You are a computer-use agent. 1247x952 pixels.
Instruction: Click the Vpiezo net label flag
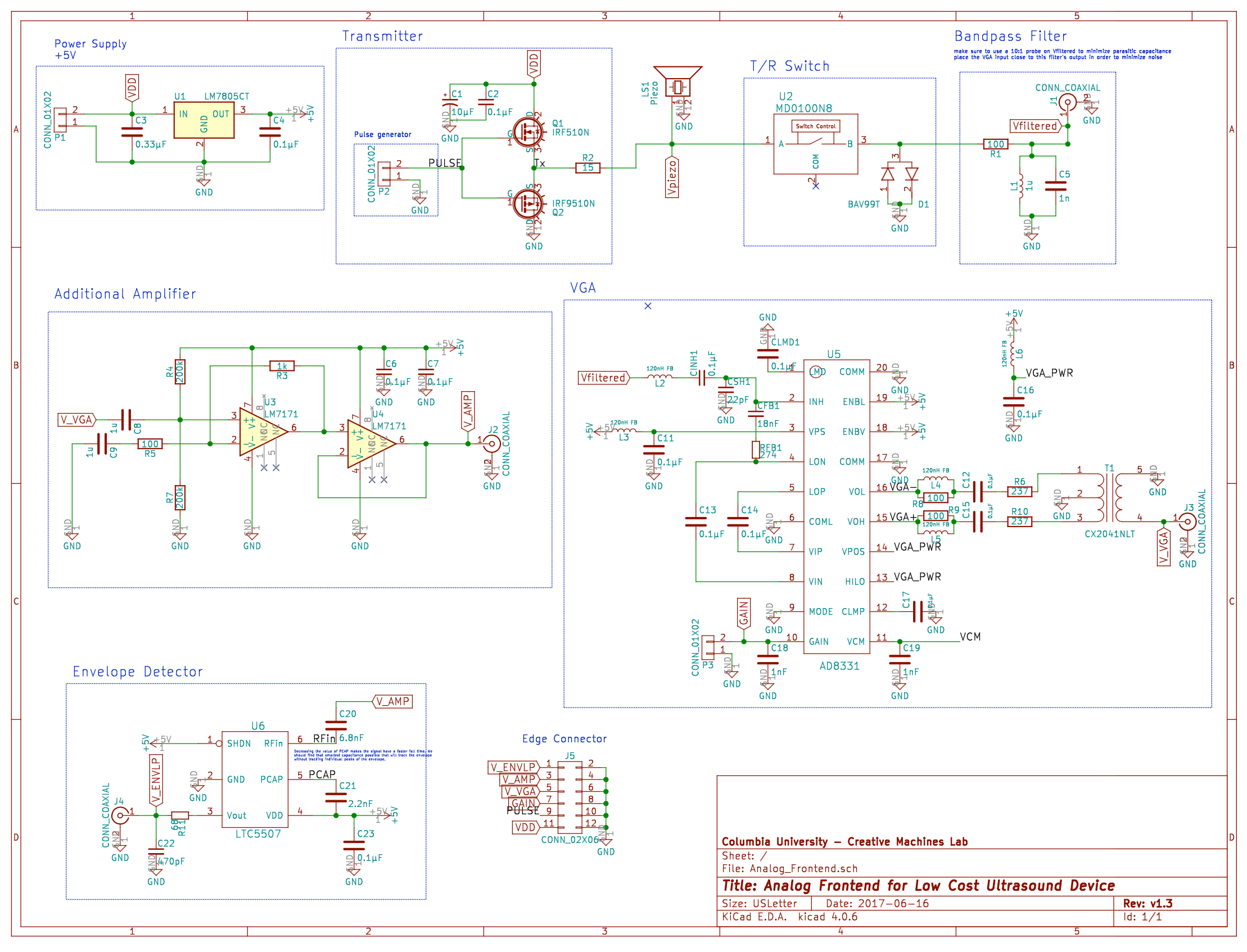pyautogui.click(x=672, y=177)
